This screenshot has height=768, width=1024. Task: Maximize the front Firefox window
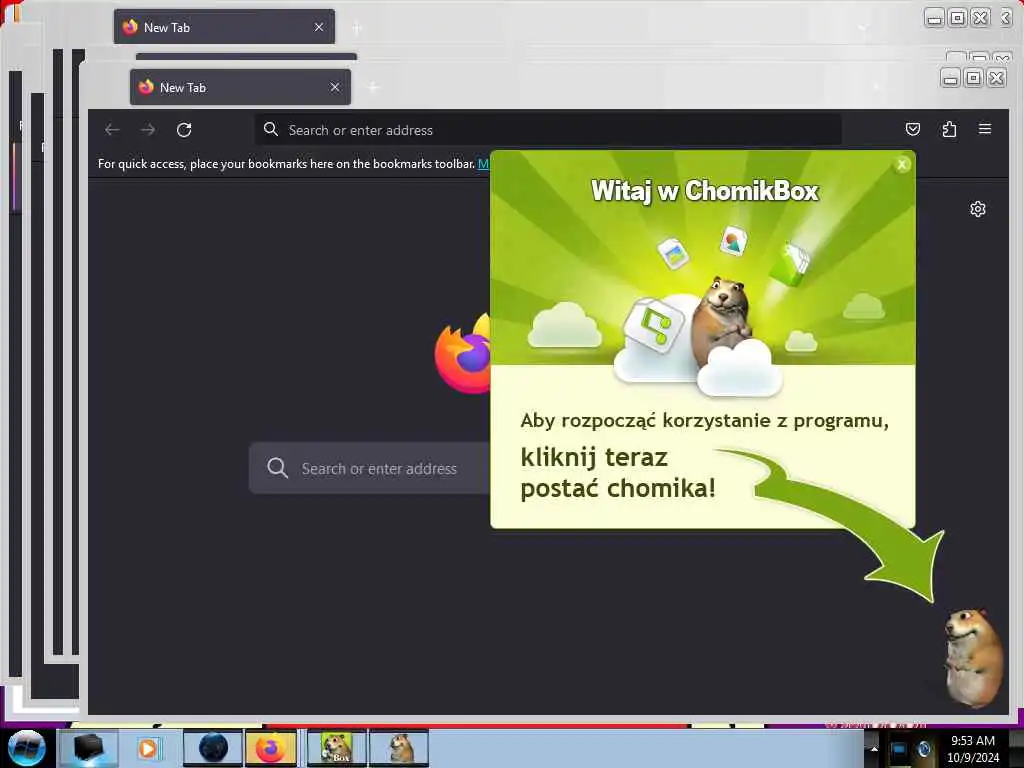point(974,78)
